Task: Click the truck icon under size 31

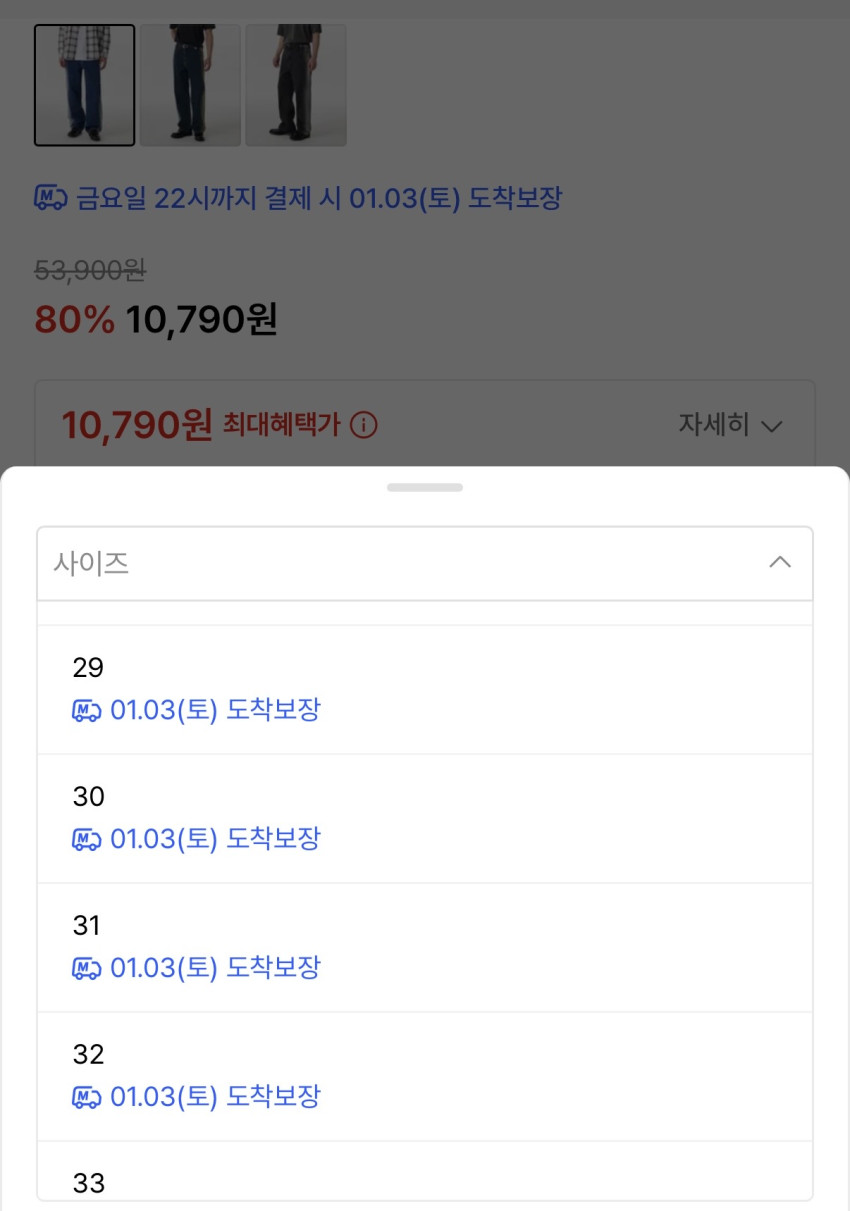Action: (x=87, y=969)
